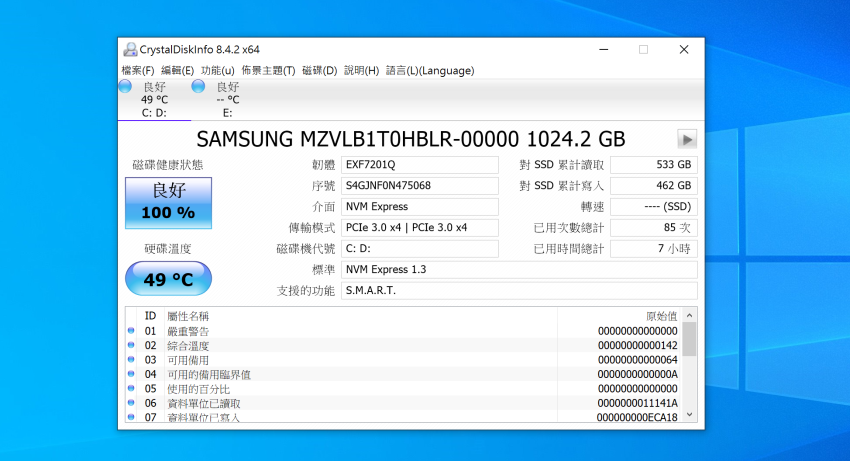850x461 pixels.
Task: Click the transfer mode field PCIe 3.0 x4
Action: [420, 228]
